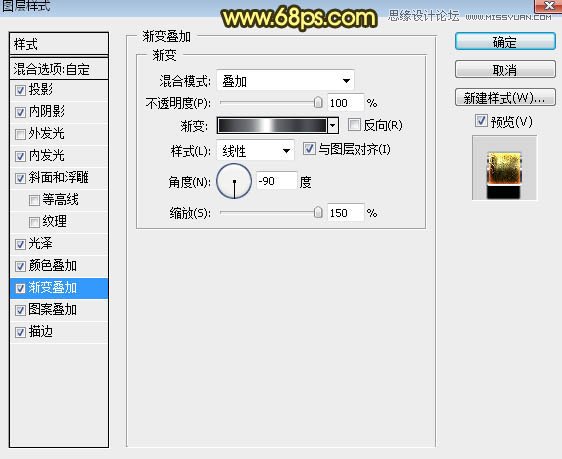Select the 等高线 sub-entry label
Image resolution: width=562 pixels, height=459 pixels.
click(x=60, y=200)
